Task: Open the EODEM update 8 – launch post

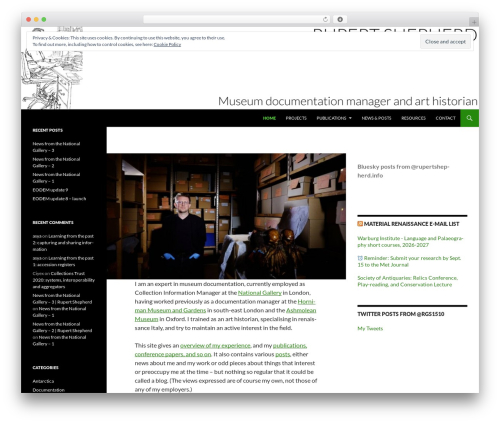Action: pyautogui.click(x=59, y=199)
